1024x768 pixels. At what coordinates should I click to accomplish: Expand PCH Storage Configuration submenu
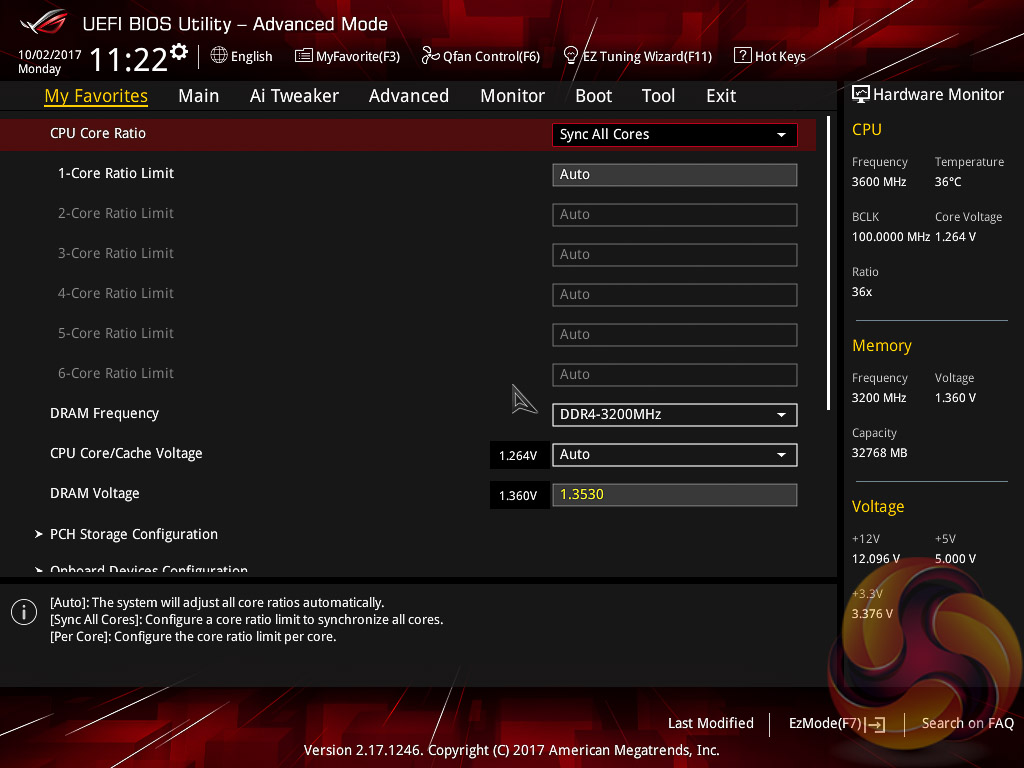[134, 534]
